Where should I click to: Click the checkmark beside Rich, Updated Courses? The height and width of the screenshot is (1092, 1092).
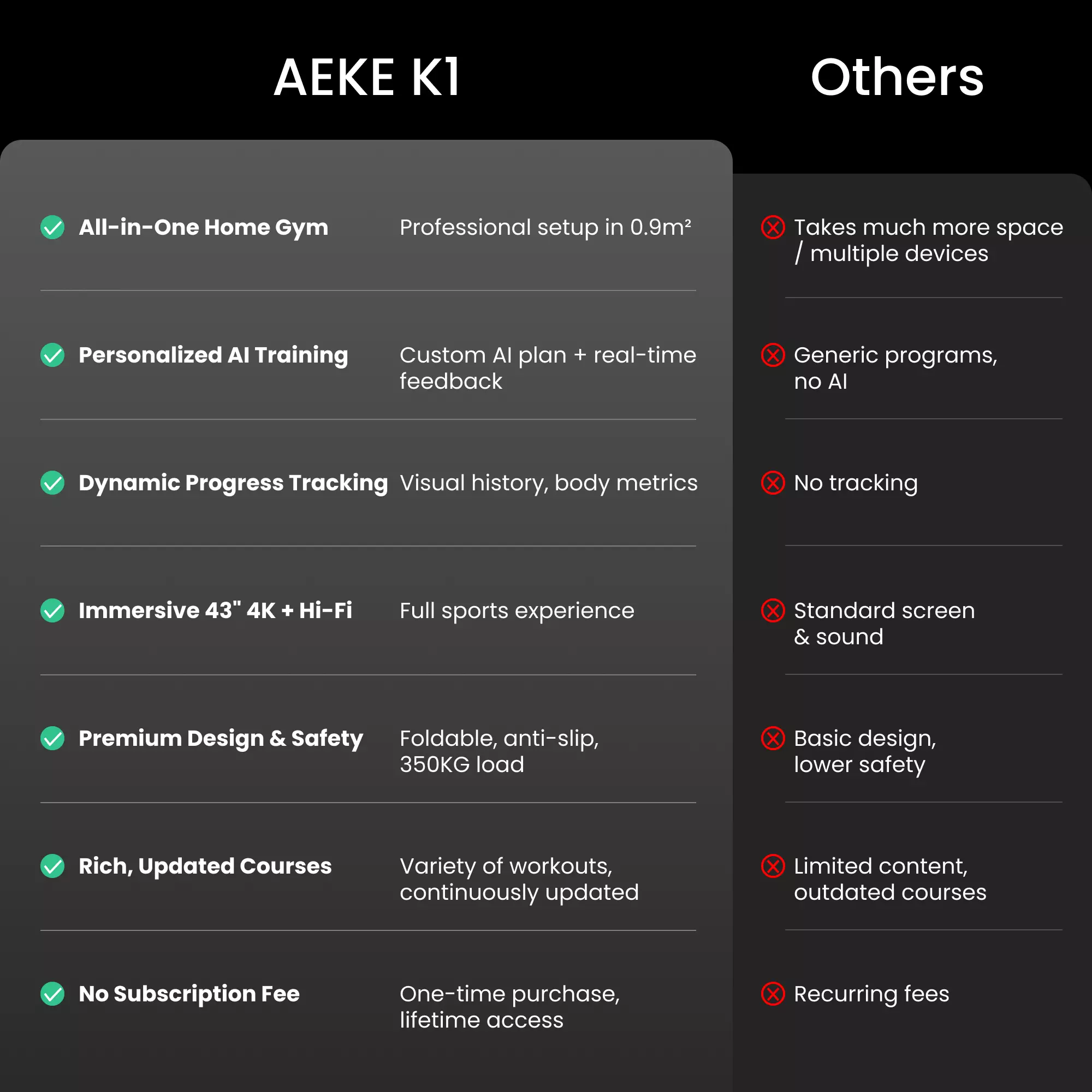[x=52, y=866]
